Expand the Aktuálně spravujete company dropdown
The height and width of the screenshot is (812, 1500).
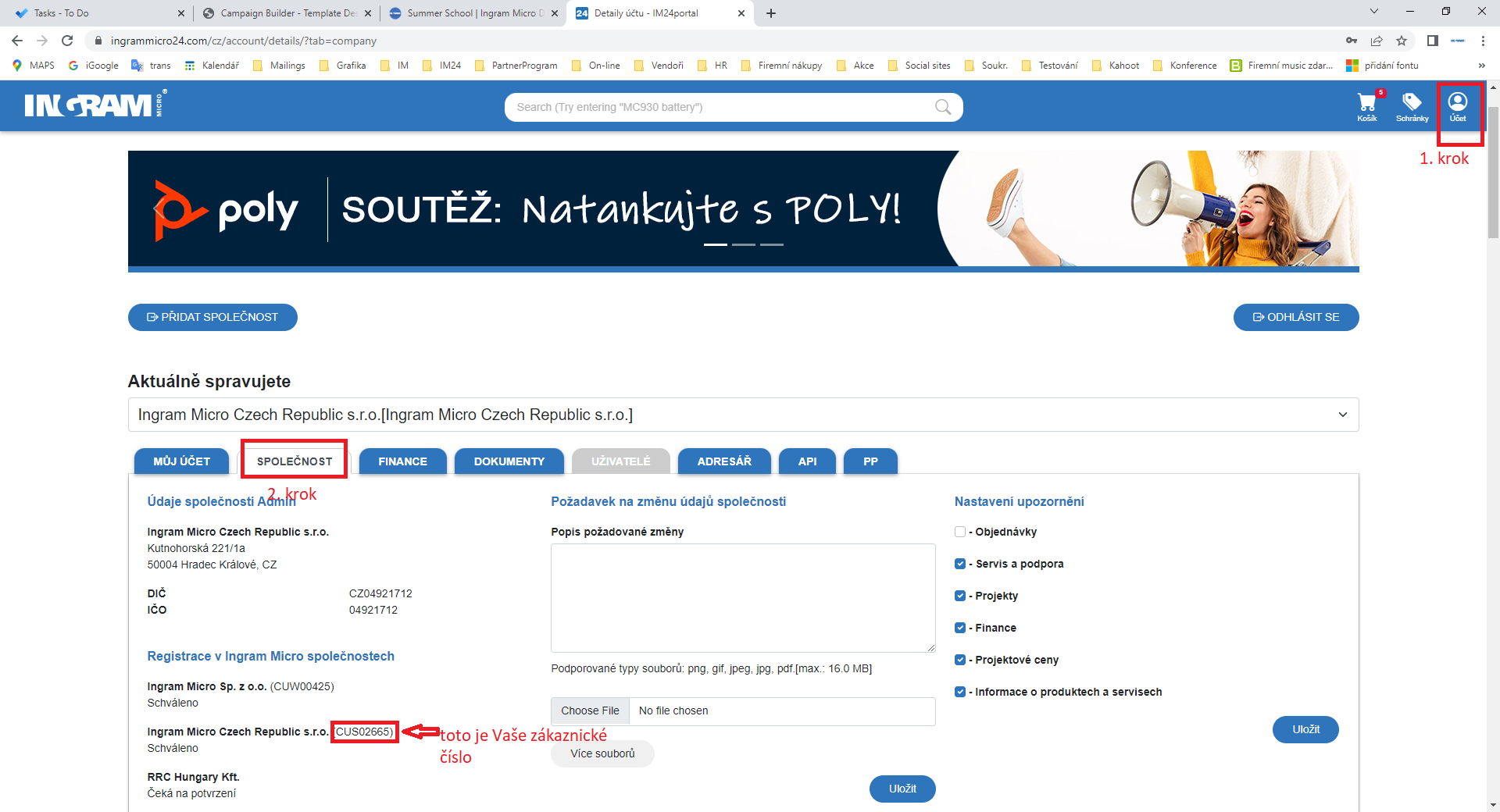[x=743, y=415]
